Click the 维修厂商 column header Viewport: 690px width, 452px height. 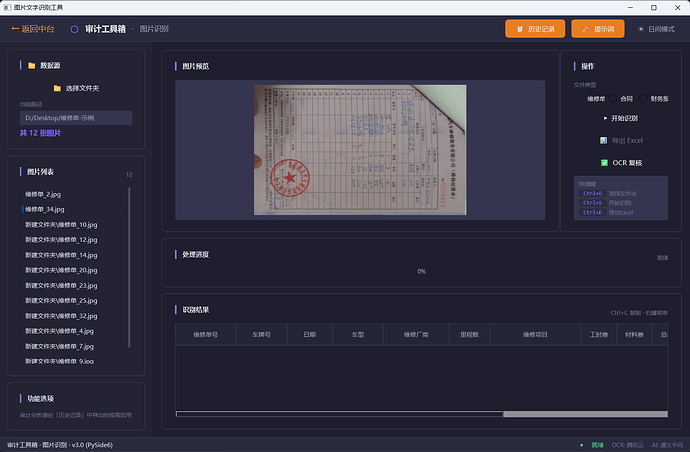(416, 334)
